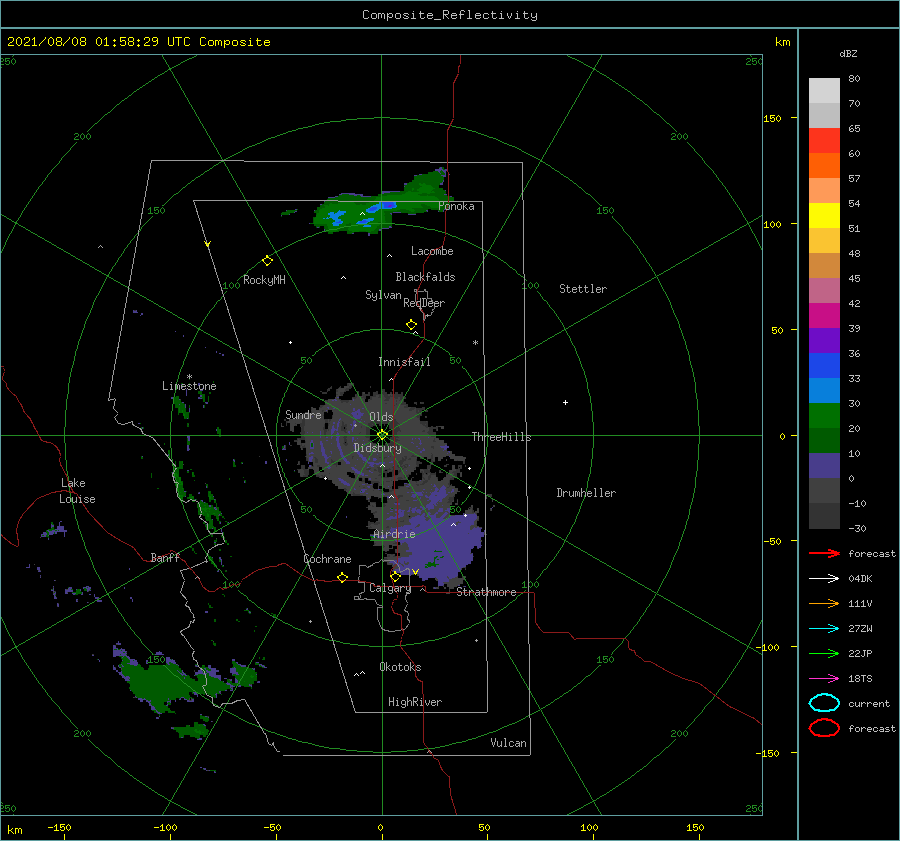900x841 pixels.
Task: Click the Ponoka city label
Action: (x=456, y=206)
